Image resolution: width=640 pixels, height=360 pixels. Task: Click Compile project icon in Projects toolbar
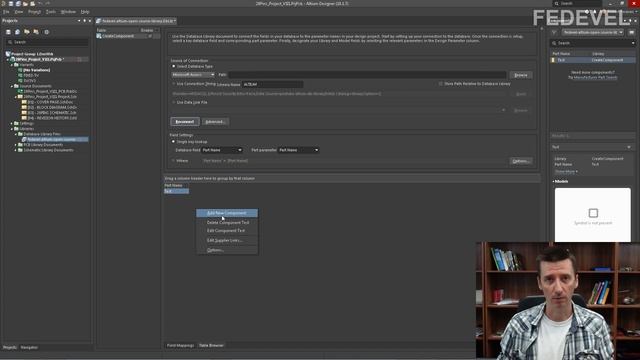(18, 32)
